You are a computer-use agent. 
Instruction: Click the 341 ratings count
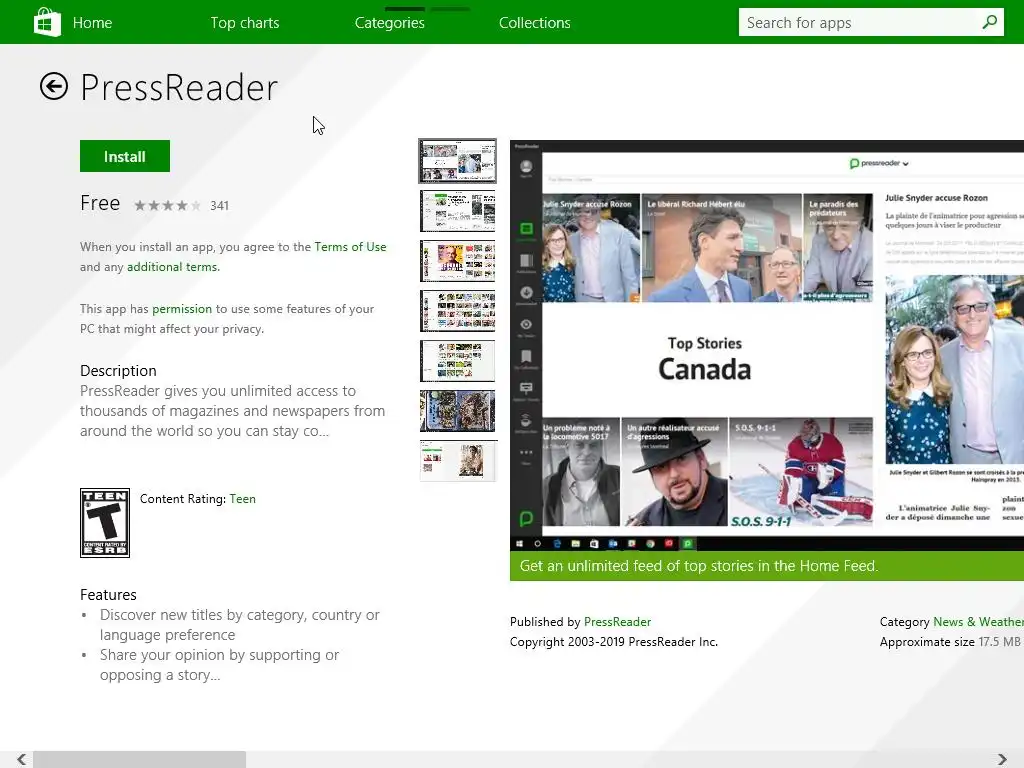point(219,206)
